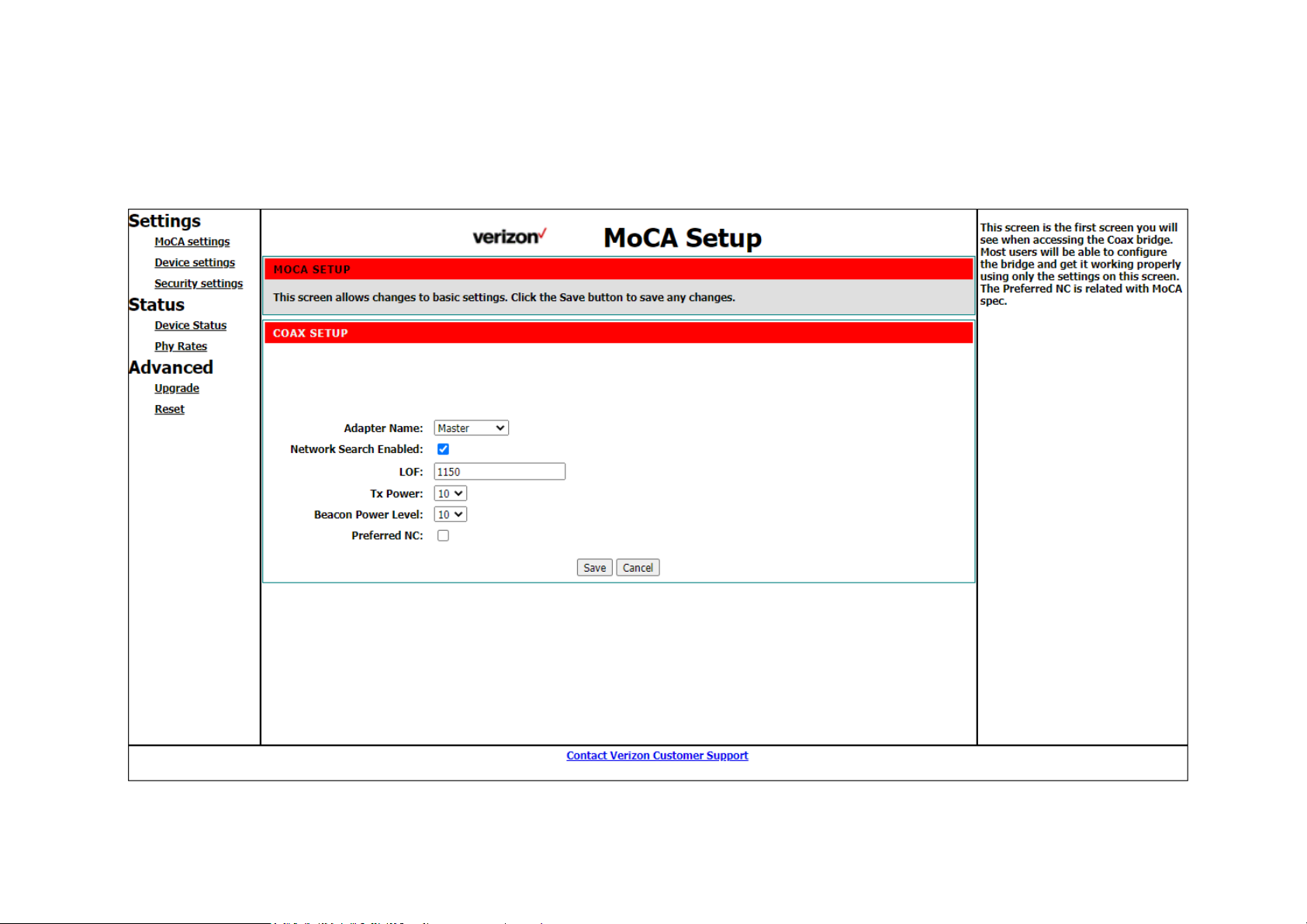Click the MOCA SETUP section header
Screen dimensions: 1307x924
point(618,269)
